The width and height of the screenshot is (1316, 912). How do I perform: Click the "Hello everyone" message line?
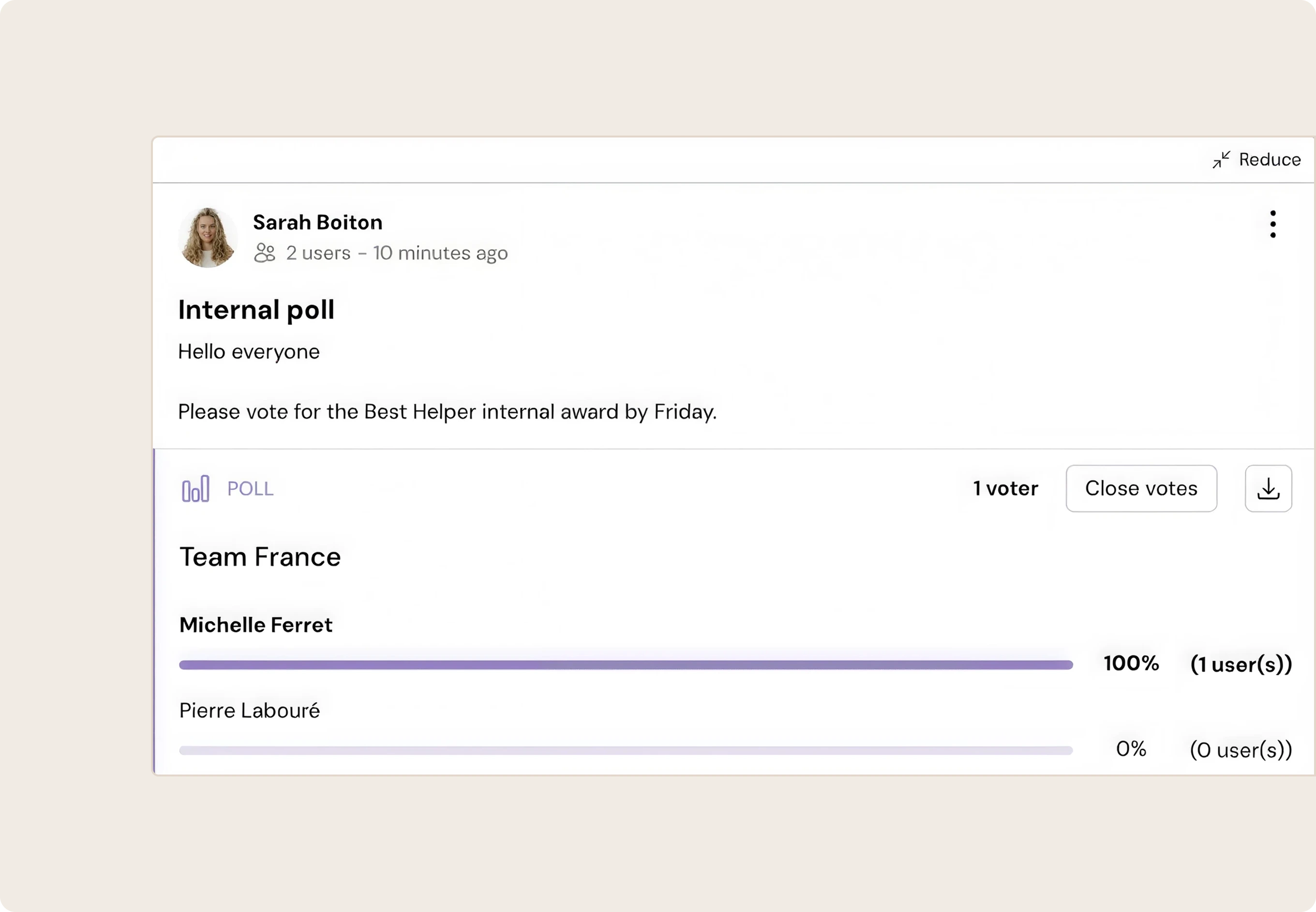point(249,352)
